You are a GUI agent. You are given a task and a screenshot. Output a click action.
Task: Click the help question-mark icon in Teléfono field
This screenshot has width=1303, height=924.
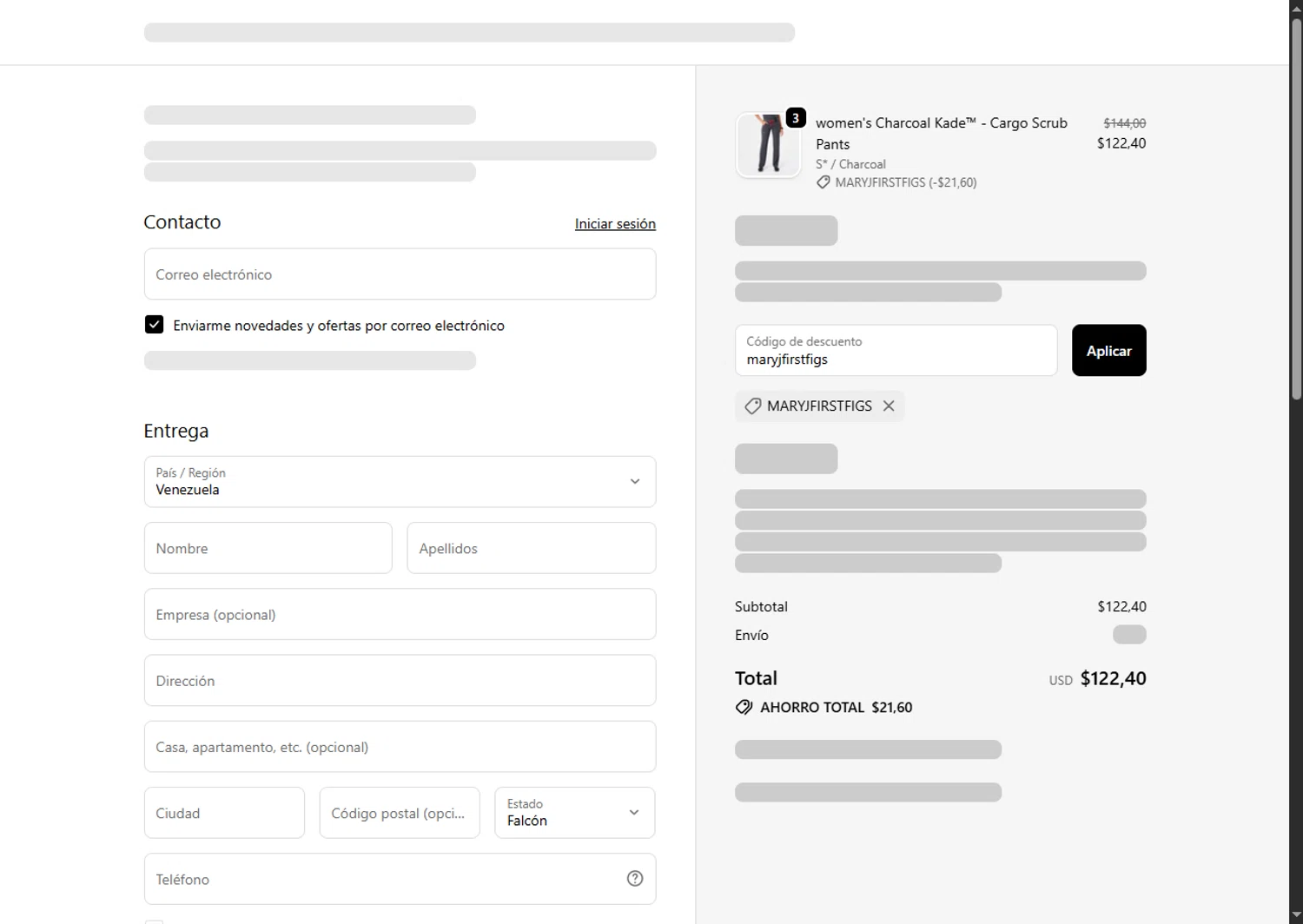[635, 879]
